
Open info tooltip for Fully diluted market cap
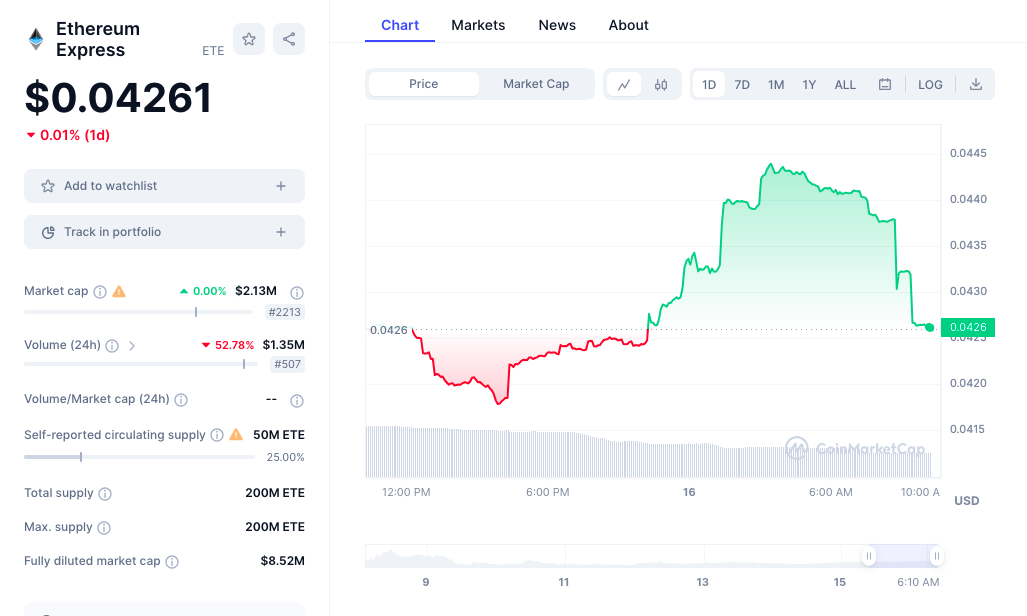coord(172,562)
